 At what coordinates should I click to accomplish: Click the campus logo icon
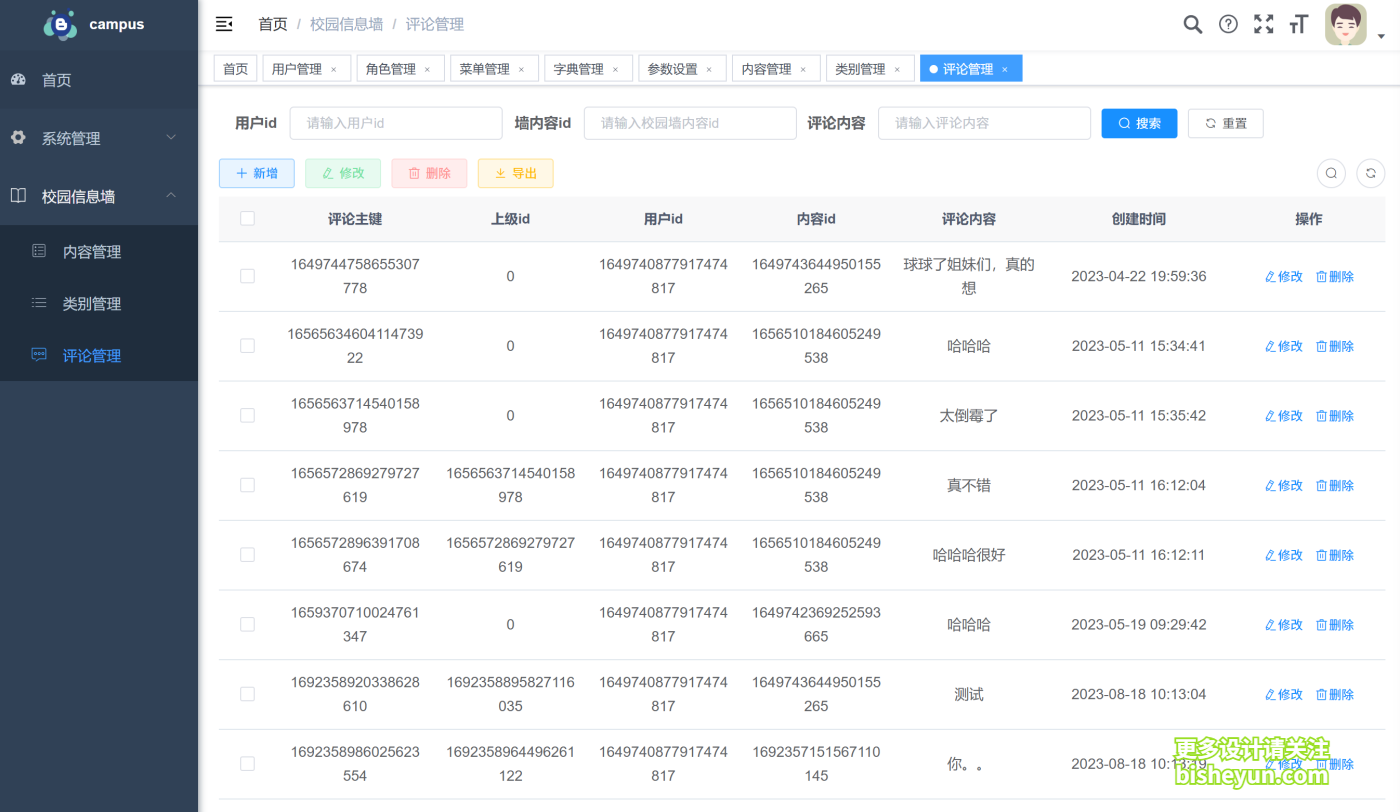pos(61,25)
